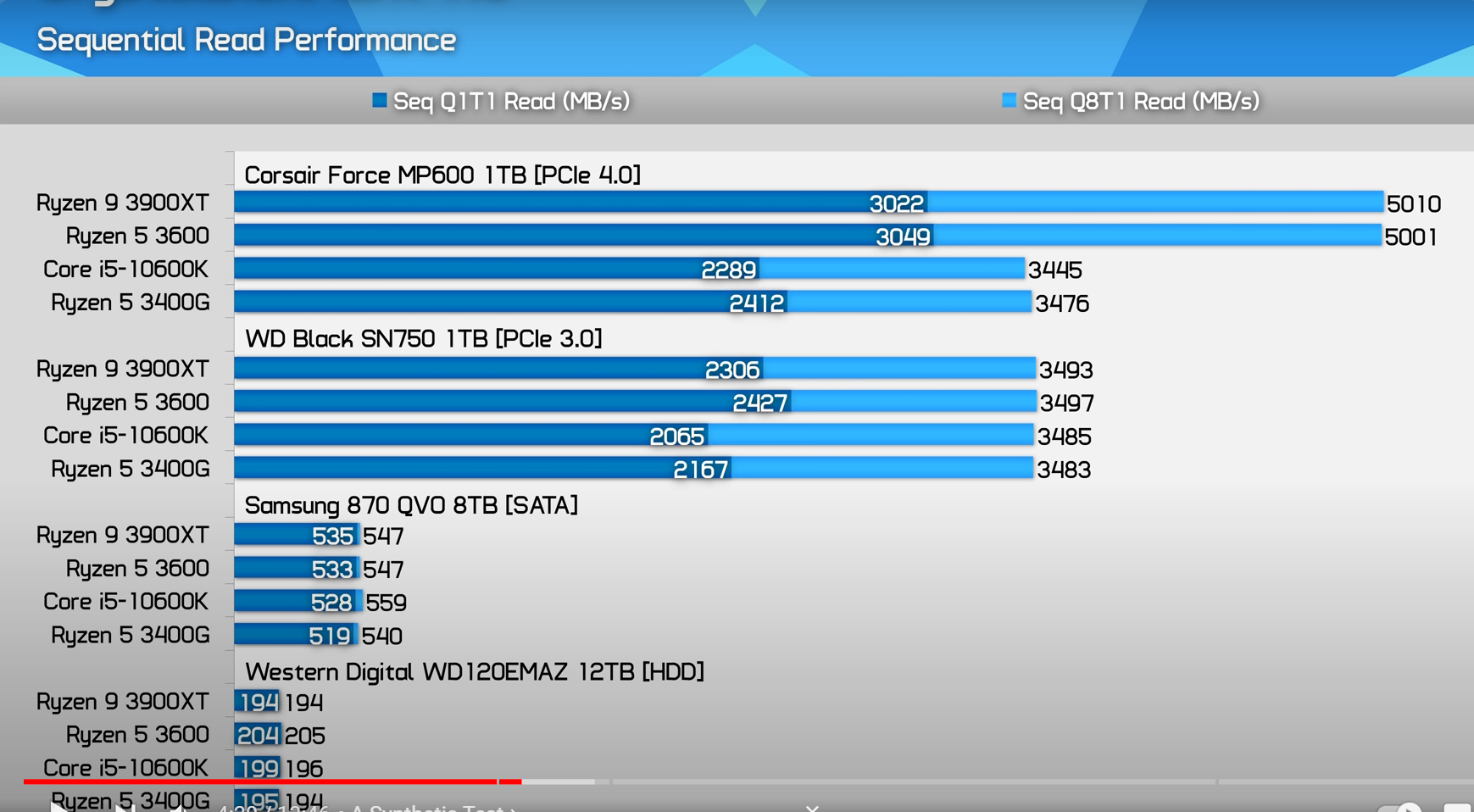
Task: Click the 2289 bar value
Action: (x=729, y=270)
